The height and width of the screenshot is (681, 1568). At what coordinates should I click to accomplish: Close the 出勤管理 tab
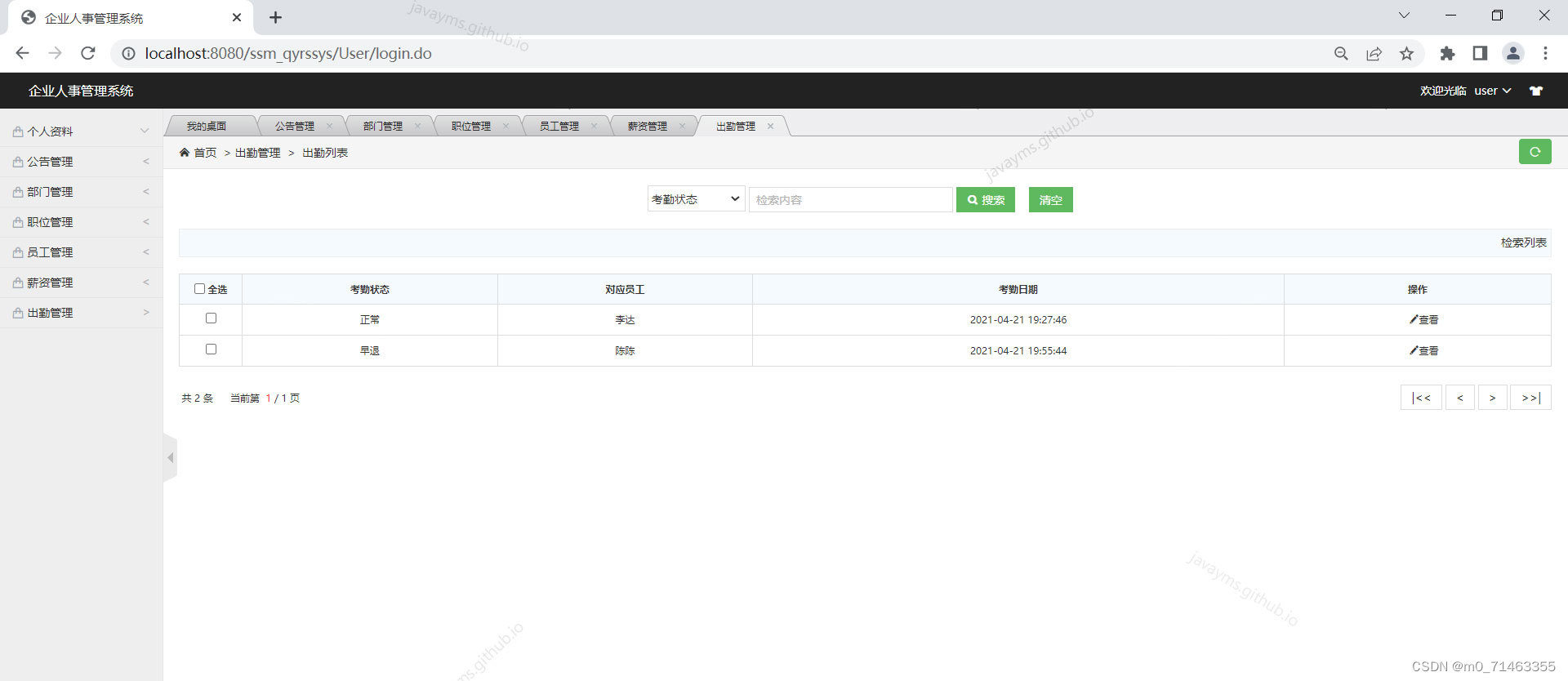click(770, 126)
